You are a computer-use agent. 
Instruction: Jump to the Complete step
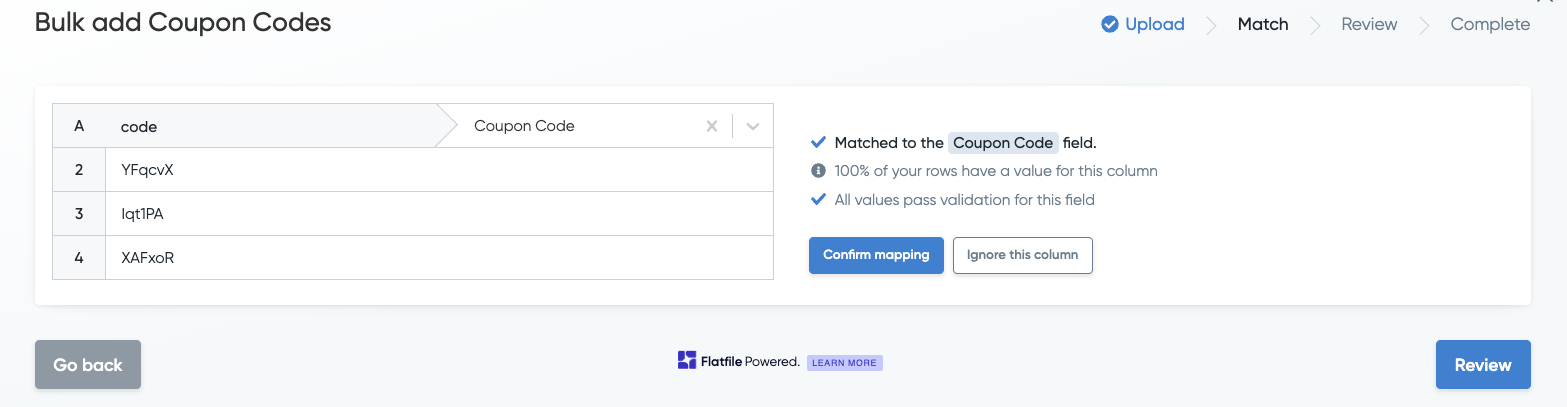1490,24
